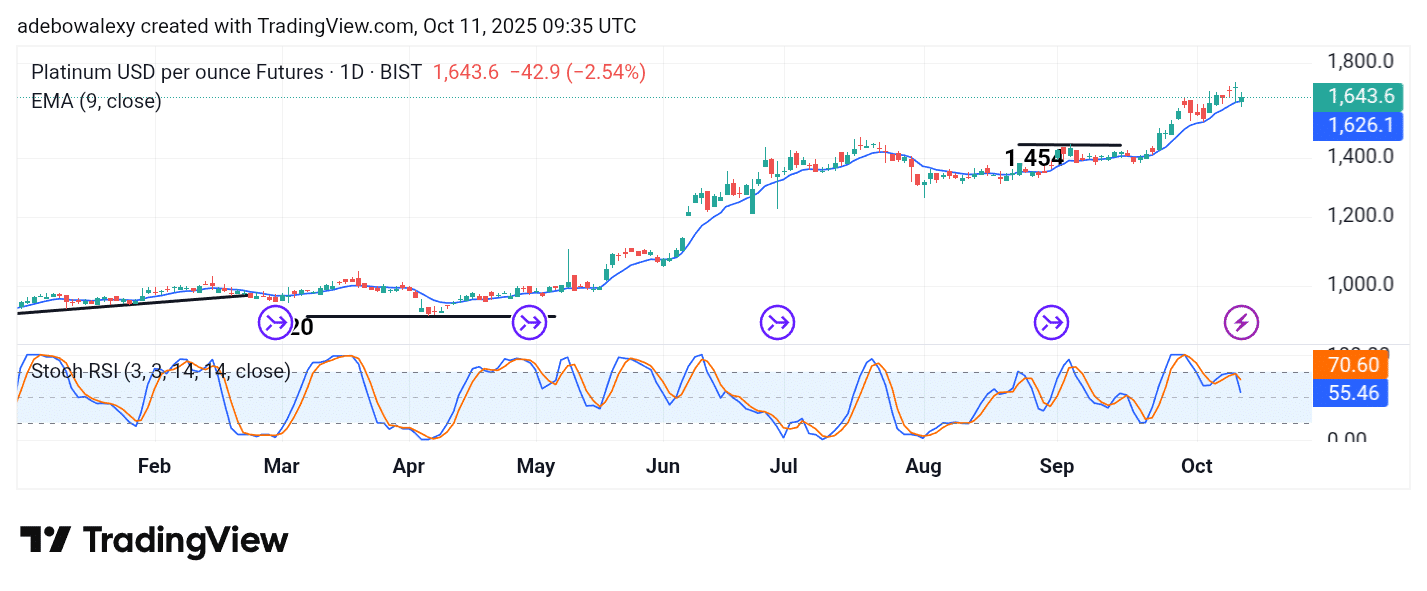This screenshot has height=591, width=1427.
Task: Click the 1,000.0 price axis label
Action: point(1359,284)
